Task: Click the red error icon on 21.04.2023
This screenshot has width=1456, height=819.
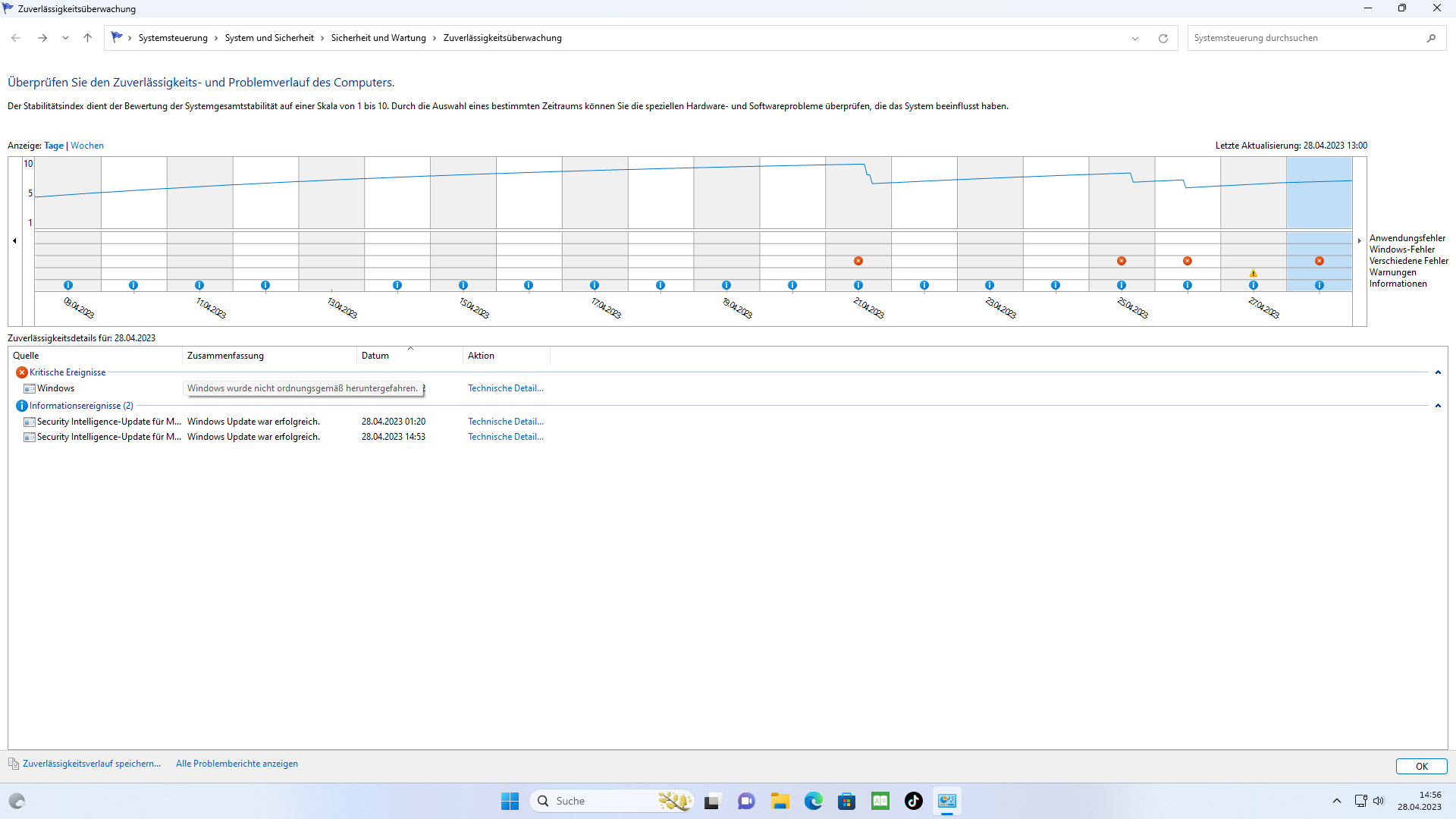Action: point(858,261)
